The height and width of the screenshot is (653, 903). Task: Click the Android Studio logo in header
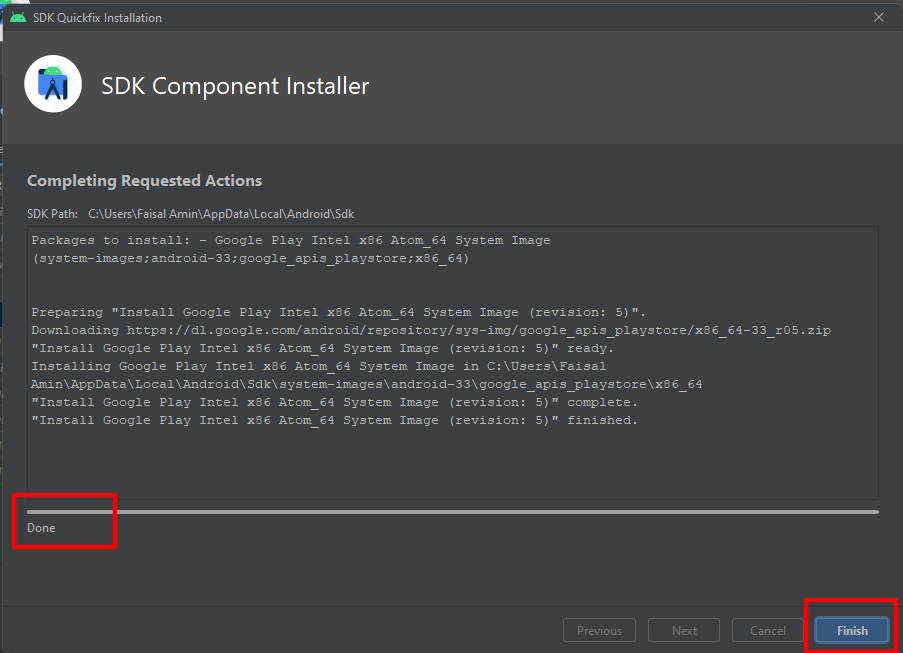tap(53, 84)
